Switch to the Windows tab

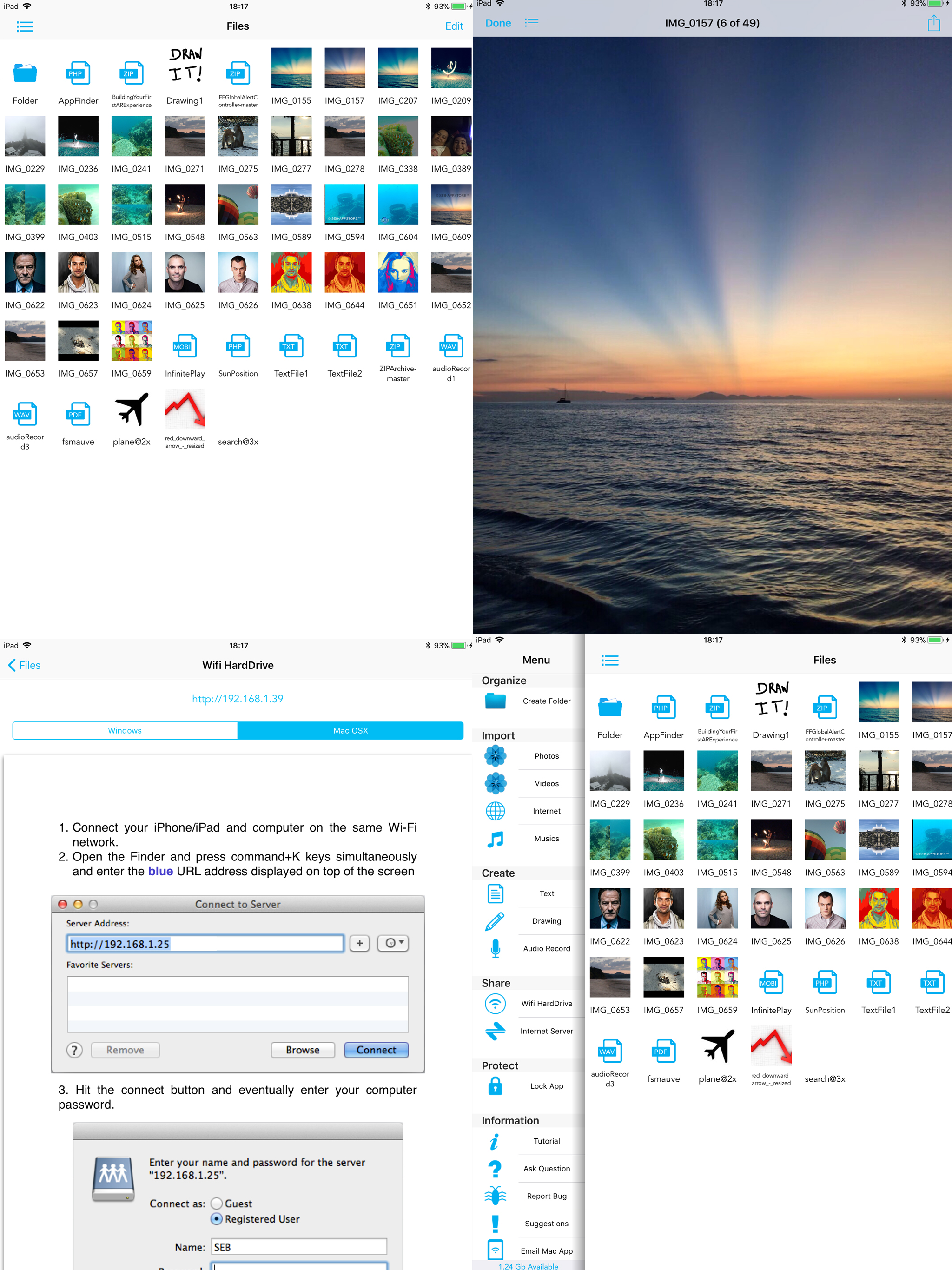point(125,730)
